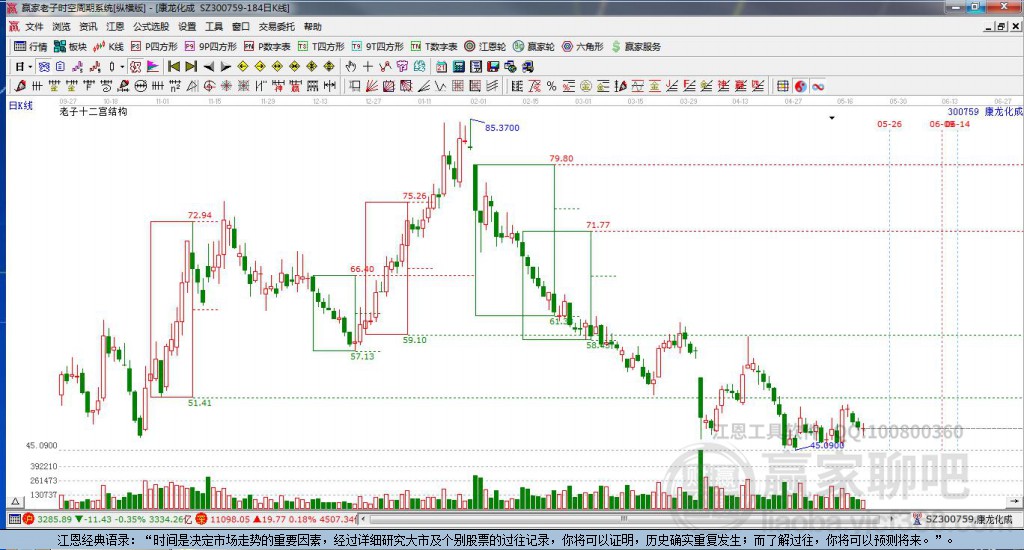Click the black right arrow icon

coord(225,67)
